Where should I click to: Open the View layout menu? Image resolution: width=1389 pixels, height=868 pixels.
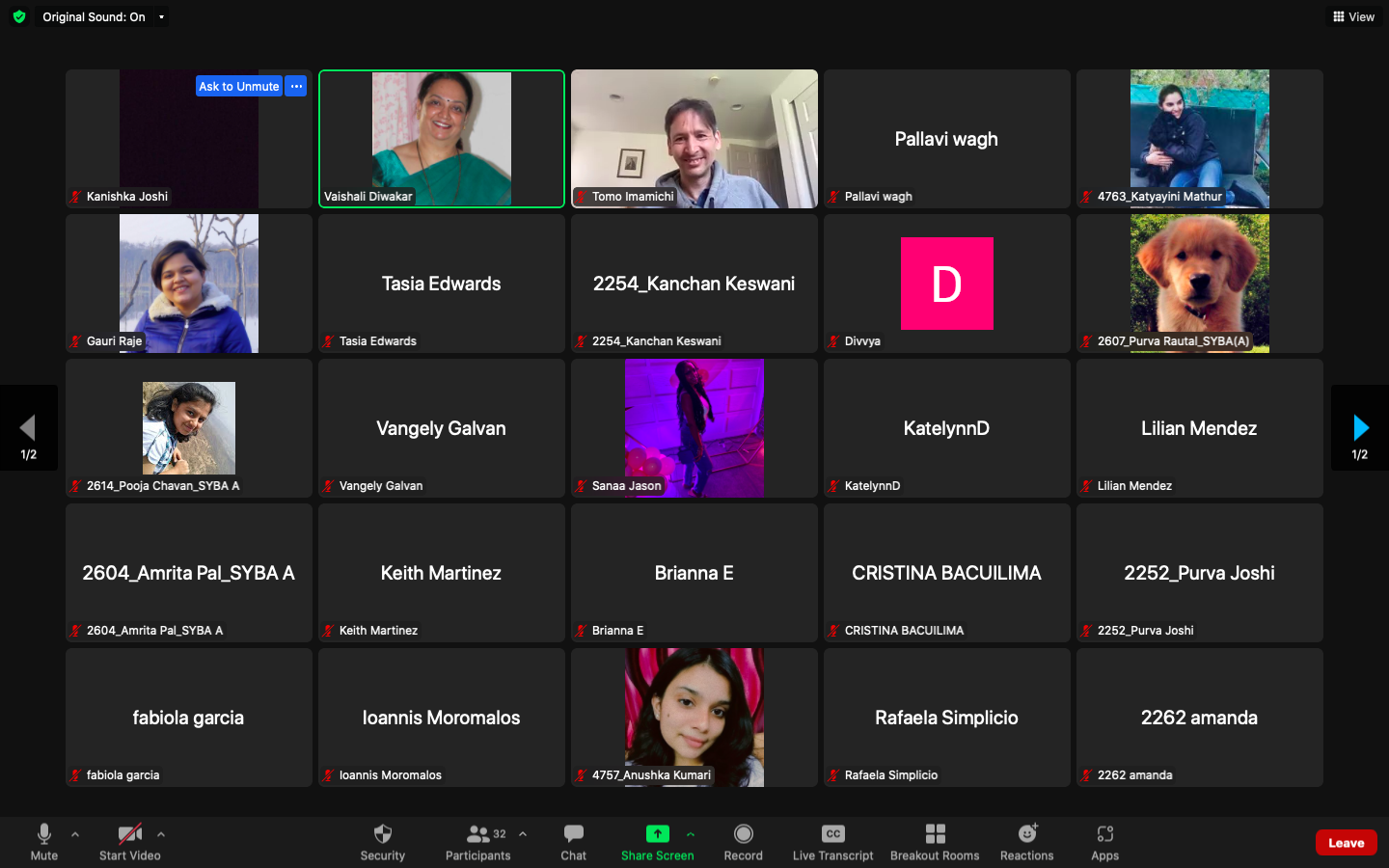(x=1353, y=16)
